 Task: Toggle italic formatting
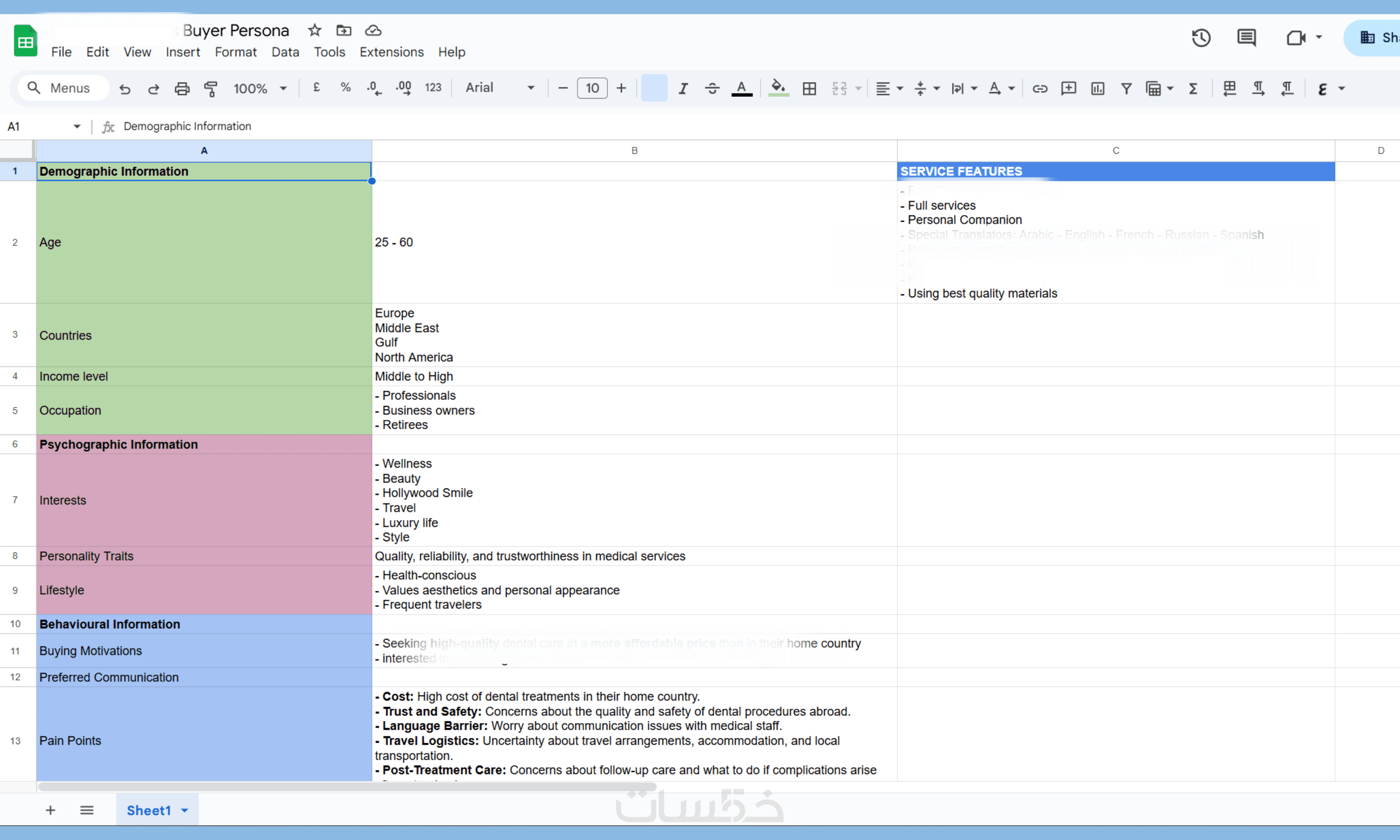(x=683, y=89)
